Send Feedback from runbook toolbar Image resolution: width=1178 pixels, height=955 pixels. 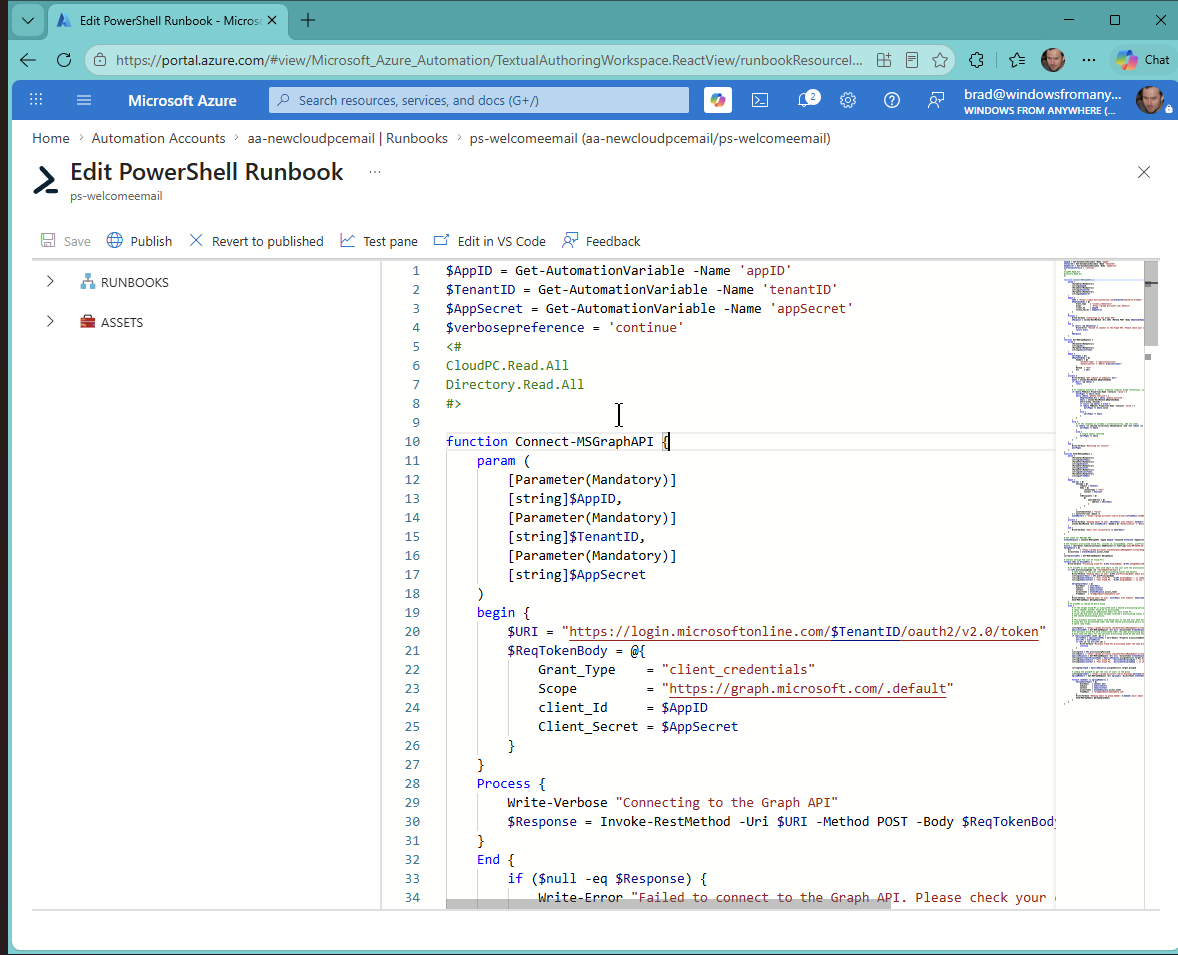(601, 241)
